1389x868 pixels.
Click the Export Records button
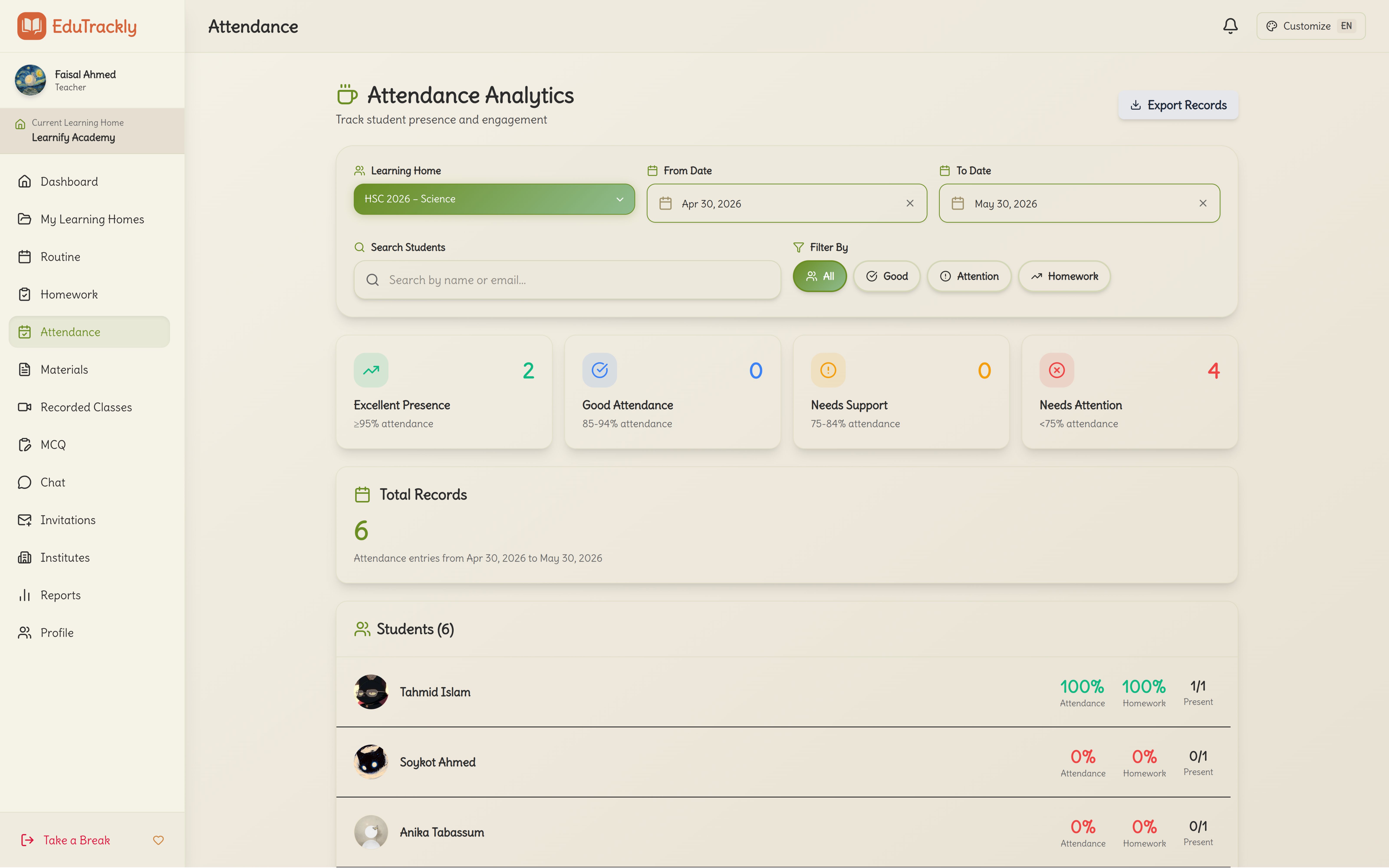pyautogui.click(x=1178, y=105)
